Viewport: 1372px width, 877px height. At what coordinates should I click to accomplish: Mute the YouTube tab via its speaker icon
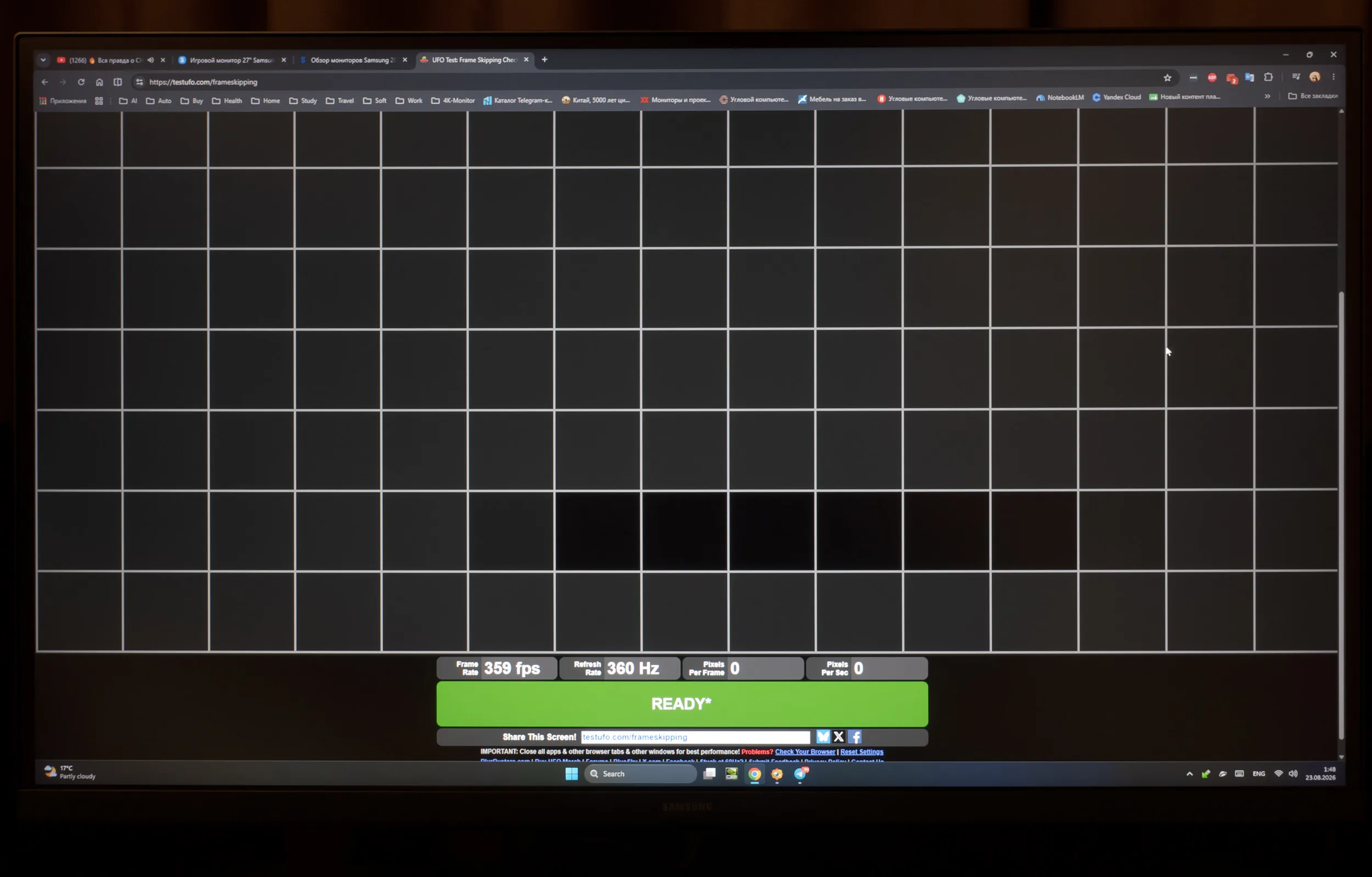tap(150, 60)
